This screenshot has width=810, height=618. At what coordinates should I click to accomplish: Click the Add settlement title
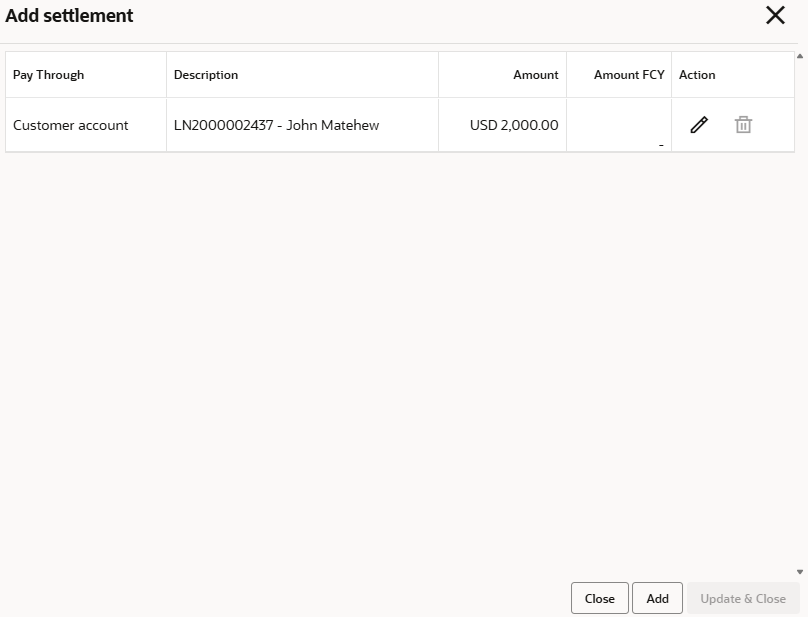69,16
